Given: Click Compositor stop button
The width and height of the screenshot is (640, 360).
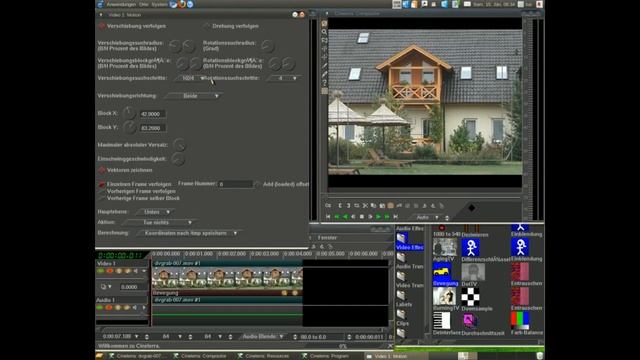Looking at the screenshot, I should [x=362, y=217].
